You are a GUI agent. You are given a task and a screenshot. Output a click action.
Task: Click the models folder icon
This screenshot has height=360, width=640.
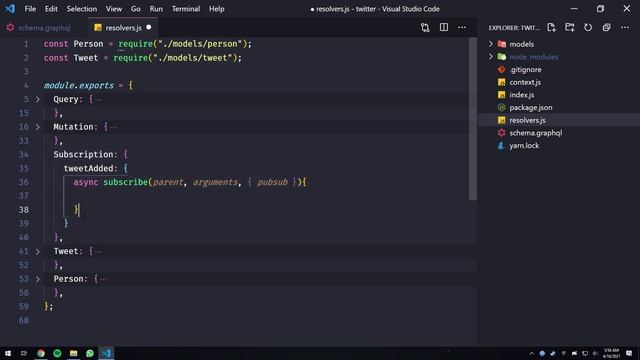pos(502,44)
